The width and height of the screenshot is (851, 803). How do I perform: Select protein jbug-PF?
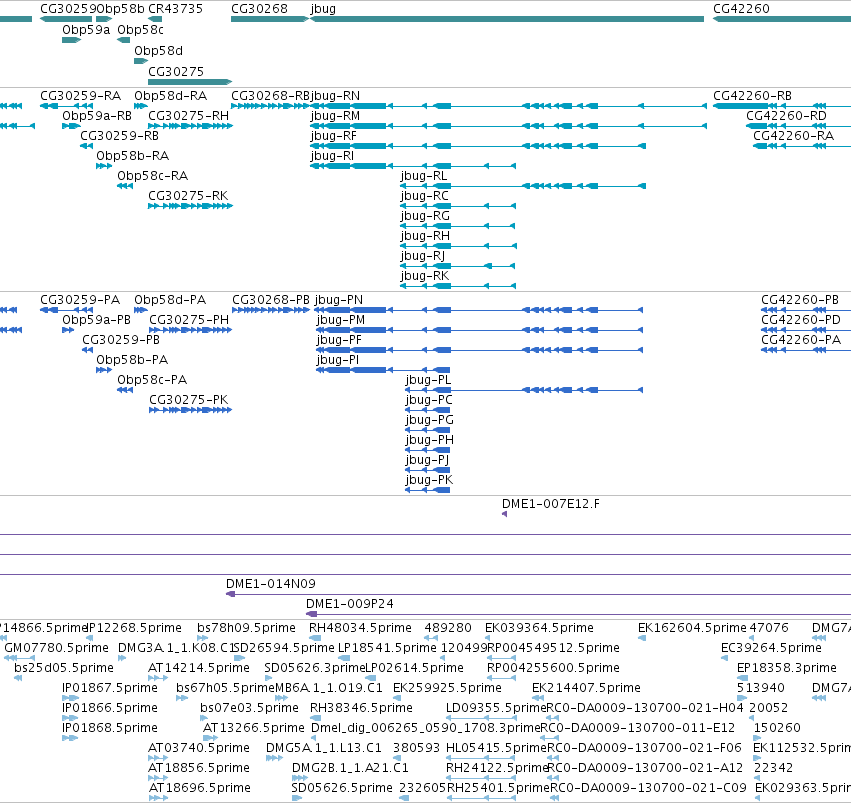(339, 340)
